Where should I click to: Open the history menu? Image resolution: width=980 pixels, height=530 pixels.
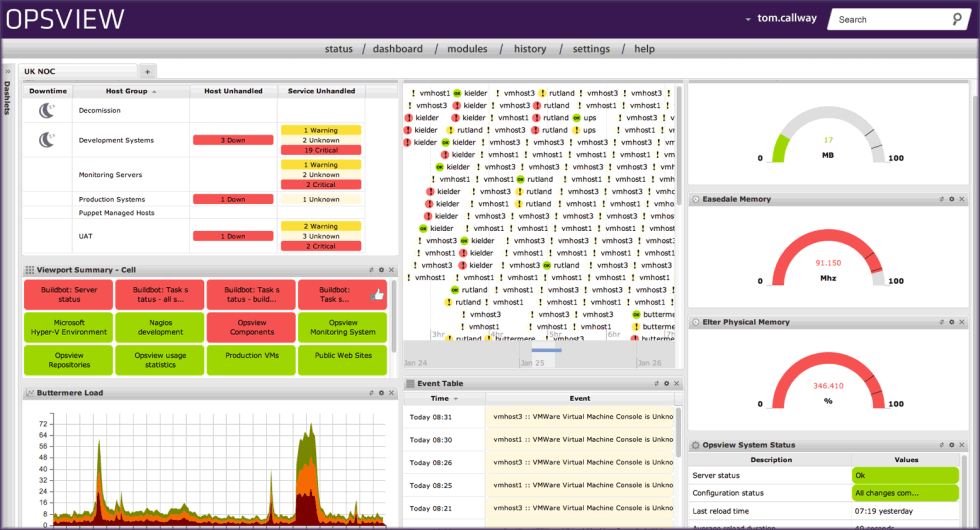pyautogui.click(x=530, y=49)
